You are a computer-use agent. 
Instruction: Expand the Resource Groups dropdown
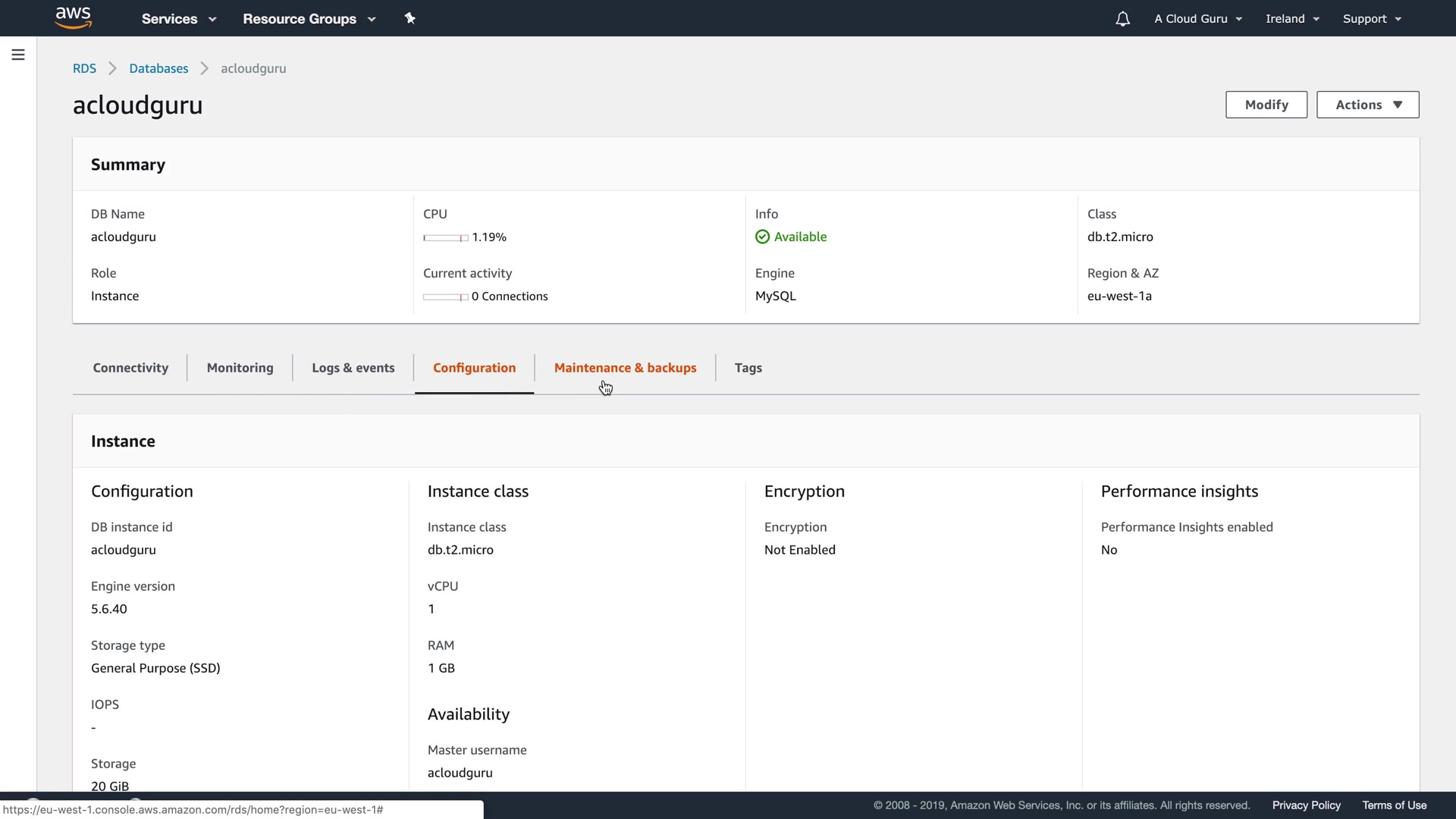click(x=309, y=19)
